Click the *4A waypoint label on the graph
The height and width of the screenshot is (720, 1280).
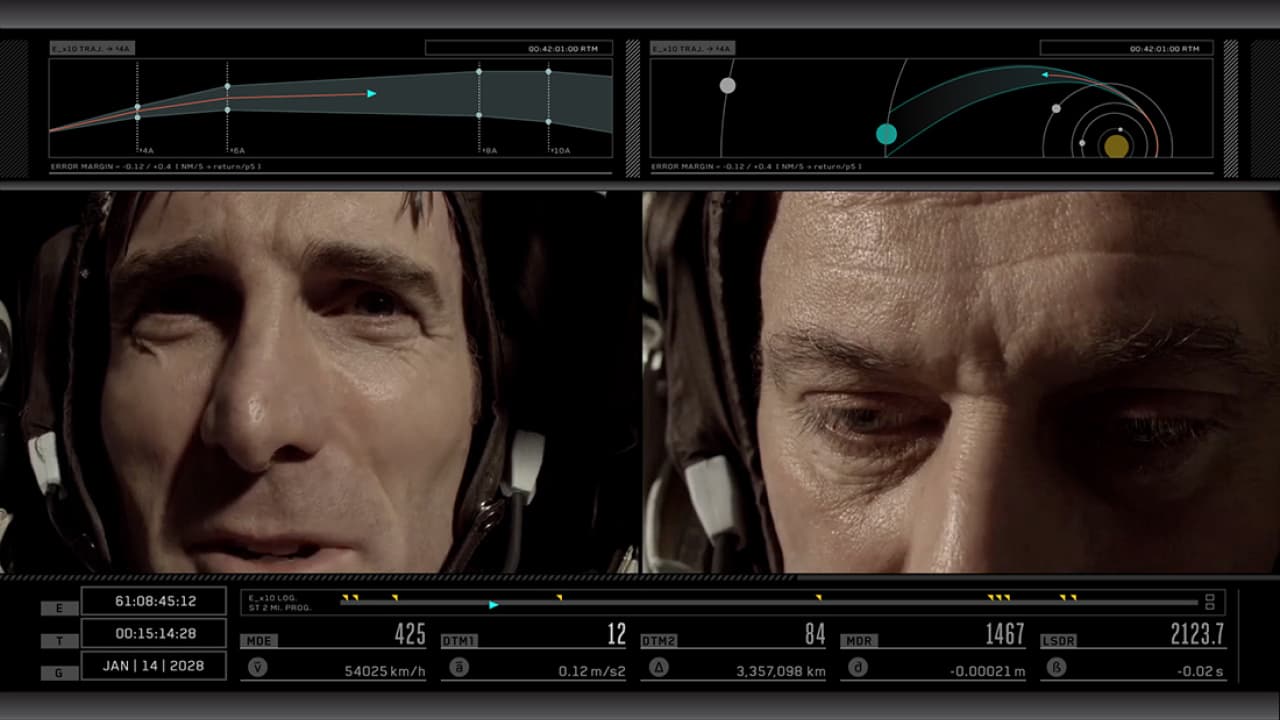pyautogui.click(x=146, y=150)
